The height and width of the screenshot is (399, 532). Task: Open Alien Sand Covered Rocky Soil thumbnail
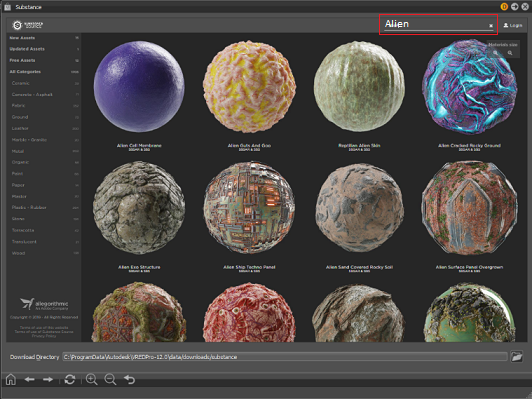(359, 208)
